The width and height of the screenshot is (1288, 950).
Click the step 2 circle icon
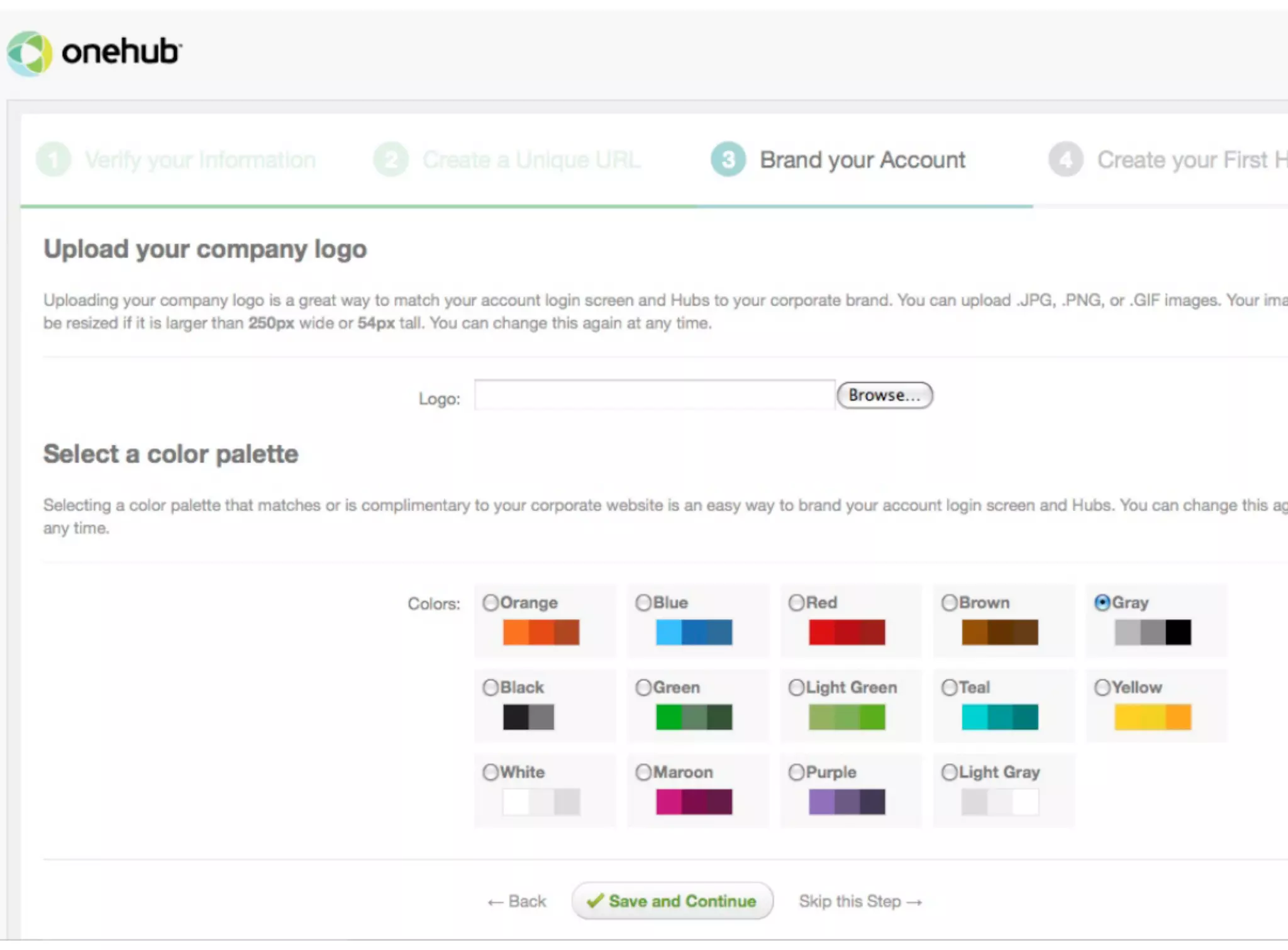[x=391, y=160]
